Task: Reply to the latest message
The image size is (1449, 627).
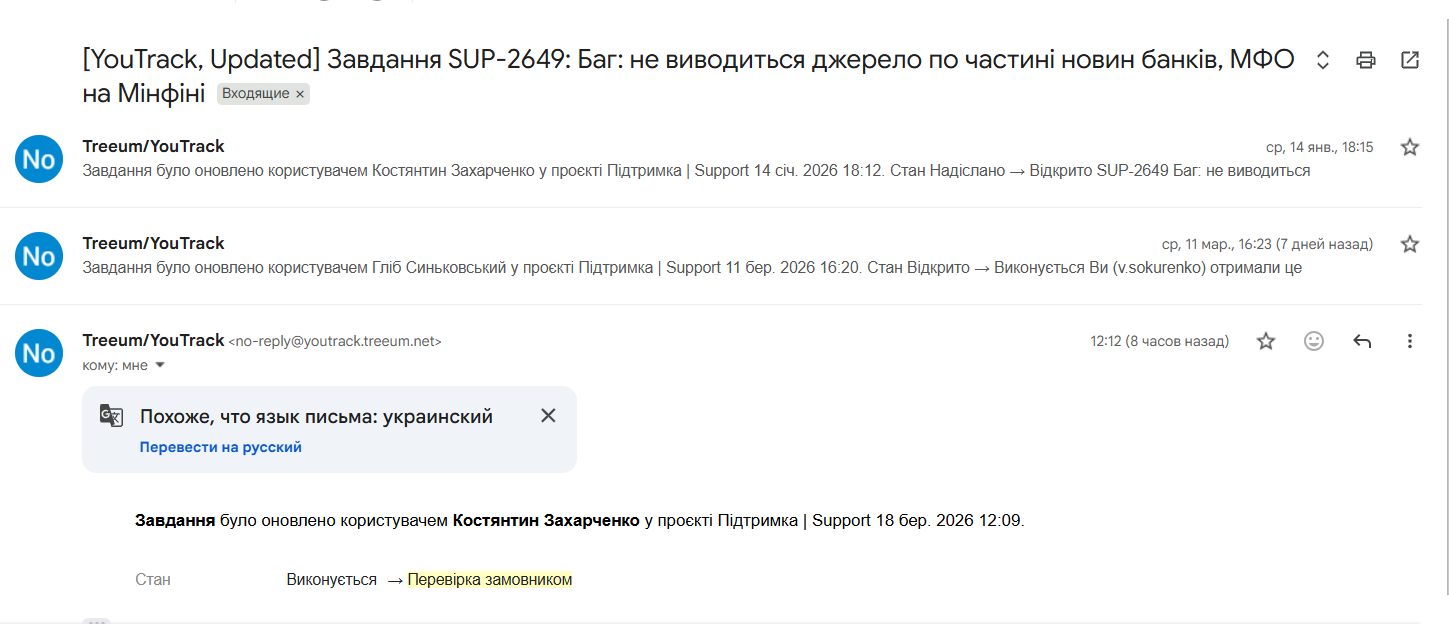Action: coord(1362,341)
